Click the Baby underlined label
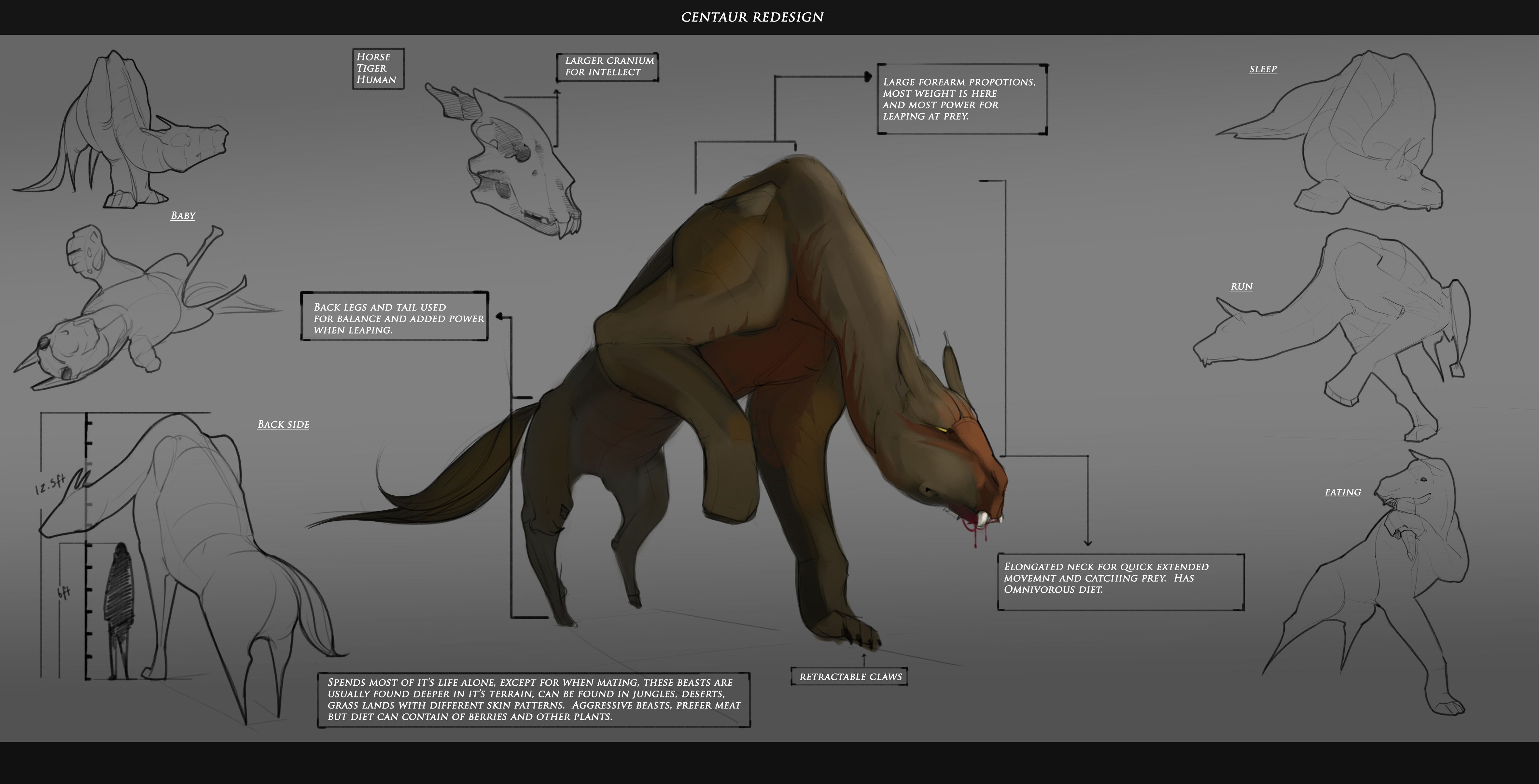The image size is (1539, 784). 183,215
